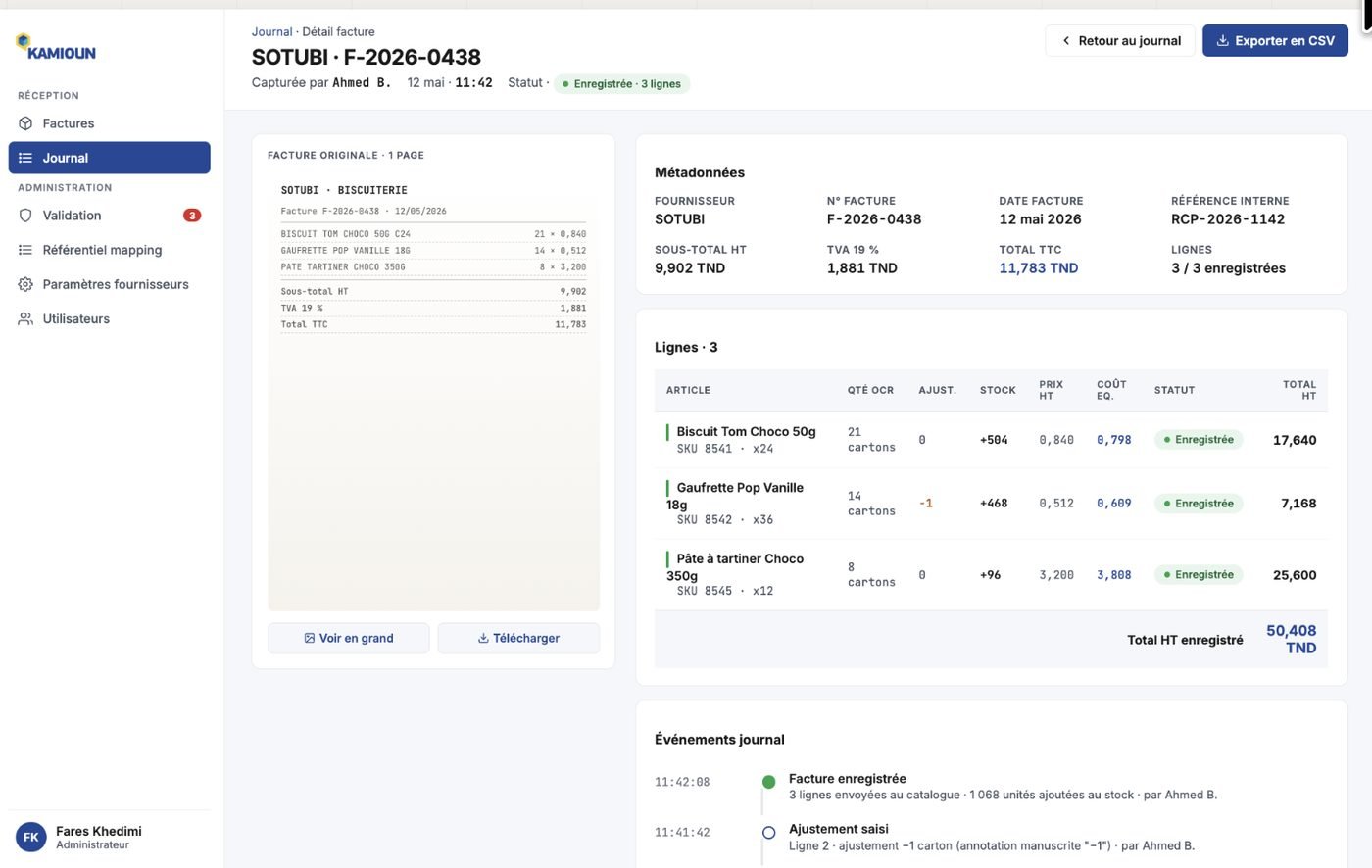This screenshot has height=868, width=1372.
Task: Click the 11,783 TND total TTC value
Action: [1039, 268]
